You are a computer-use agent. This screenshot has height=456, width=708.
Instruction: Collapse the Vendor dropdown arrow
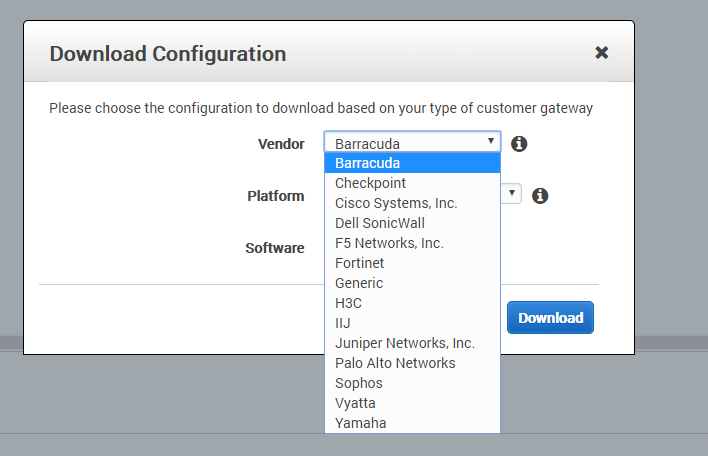click(491, 141)
